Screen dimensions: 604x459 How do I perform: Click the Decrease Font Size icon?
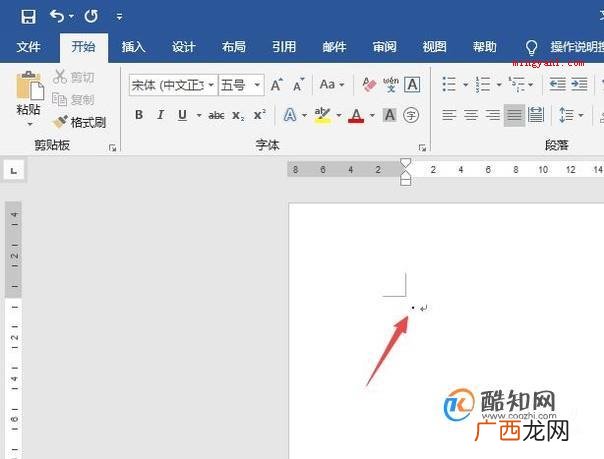point(299,85)
